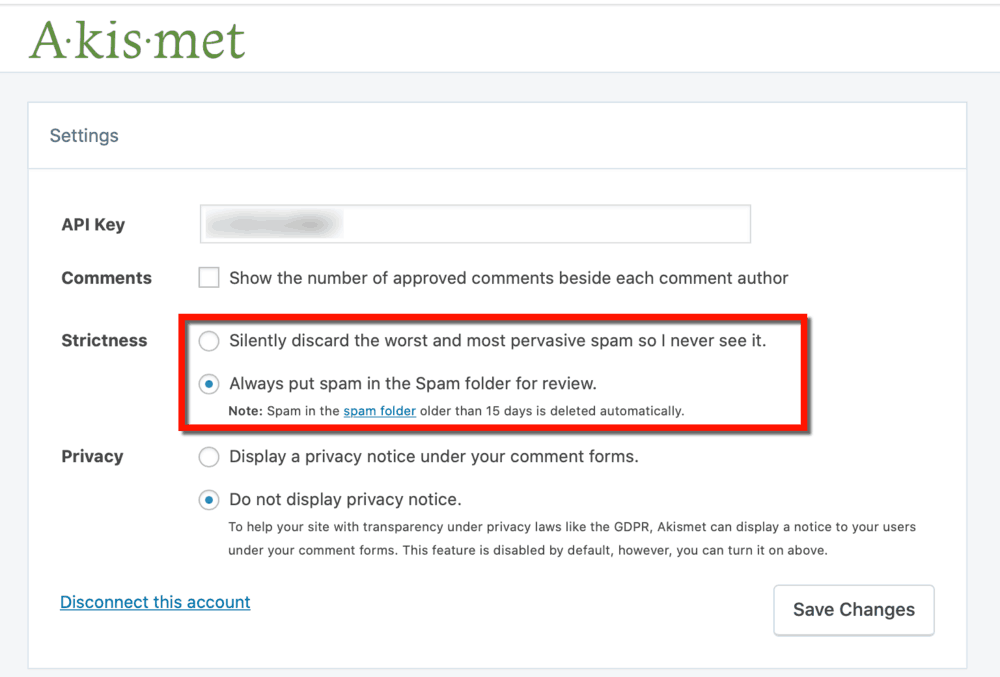The image size is (1000, 677).
Task: Select silently discard pervasive spam option
Action: [x=209, y=341]
